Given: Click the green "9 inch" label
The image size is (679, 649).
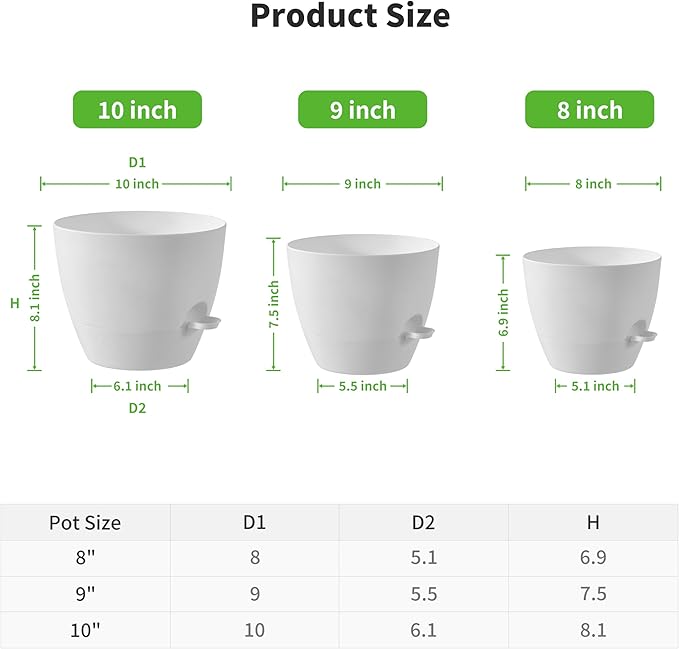Looking at the screenshot, I should [x=363, y=110].
